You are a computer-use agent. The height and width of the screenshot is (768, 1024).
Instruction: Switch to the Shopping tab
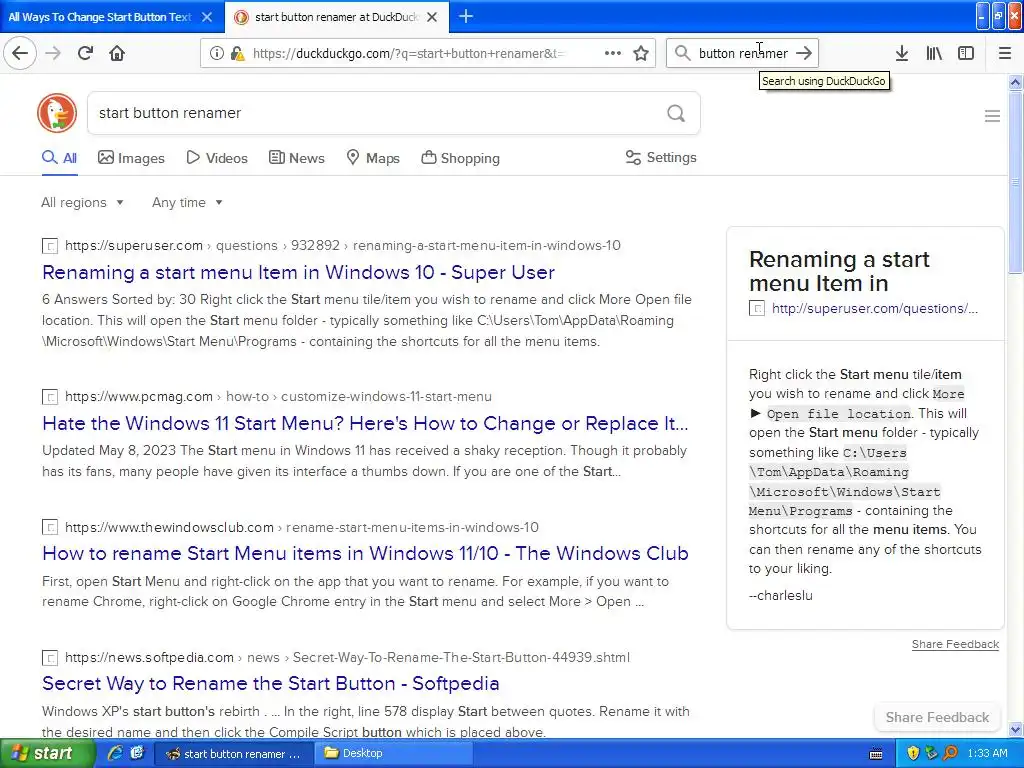pos(460,158)
